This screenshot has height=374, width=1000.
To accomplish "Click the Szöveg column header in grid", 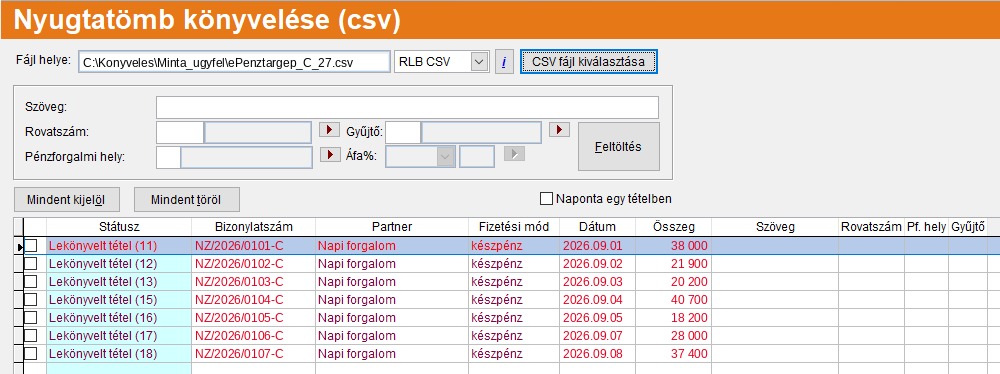I will [775, 227].
